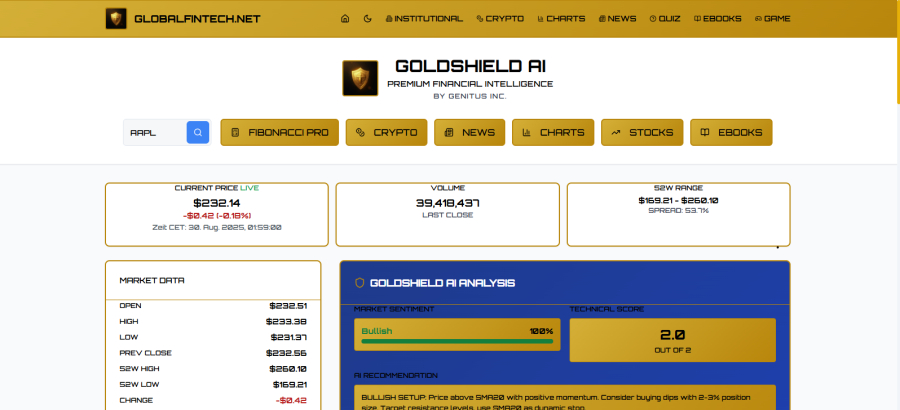
Task: Open Game in top navigation bar
Action: [772, 18]
